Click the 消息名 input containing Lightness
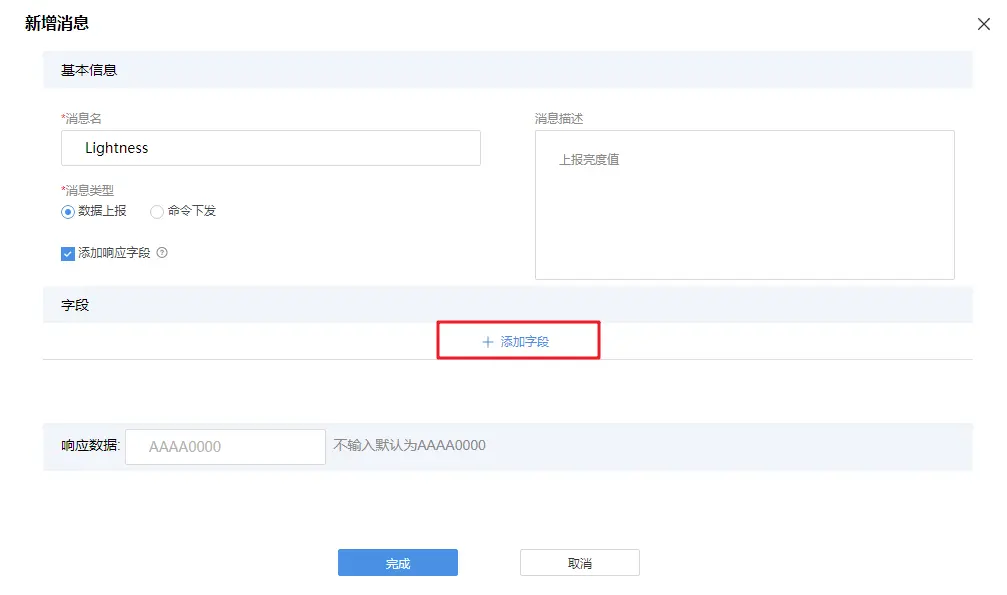The width and height of the screenshot is (1007, 595). (271, 148)
